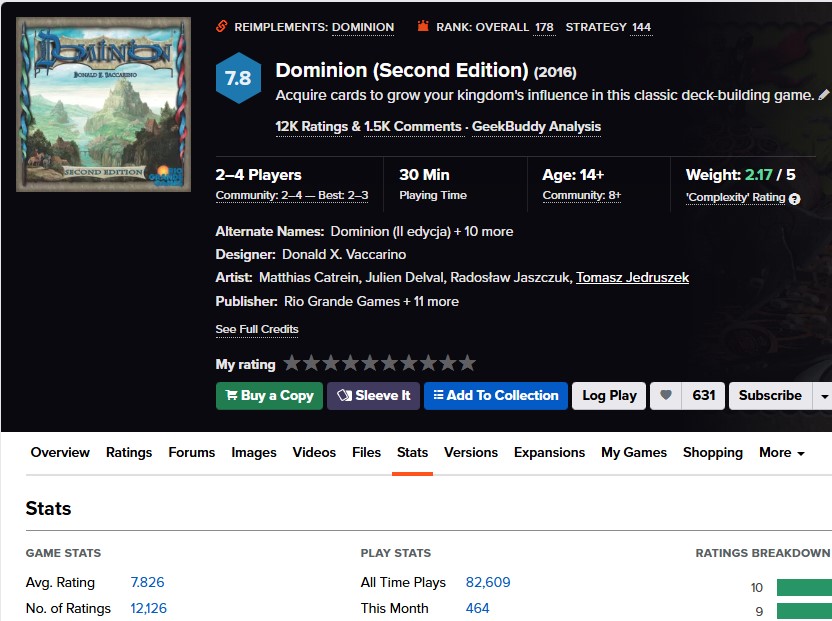
Task: Click the 631 fans count
Action: pos(704,396)
